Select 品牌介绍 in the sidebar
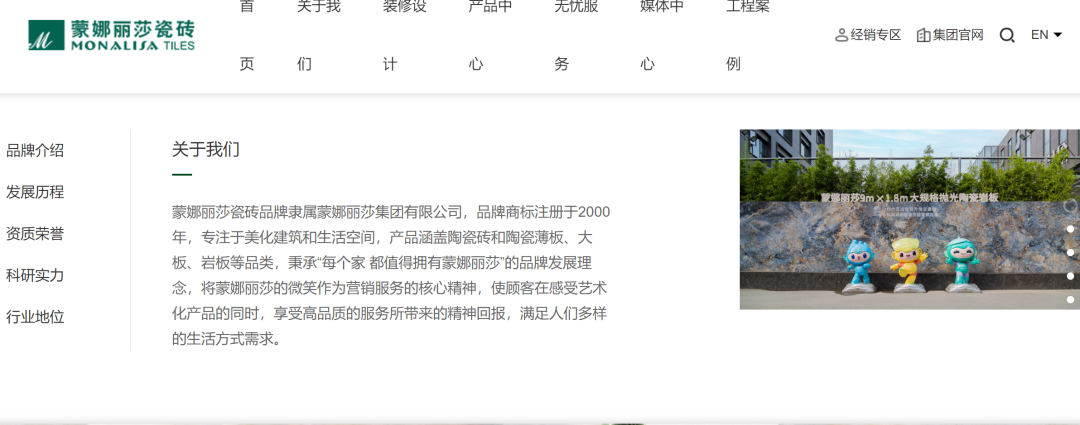This screenshot has width=1080, height=425. (35, 150)
